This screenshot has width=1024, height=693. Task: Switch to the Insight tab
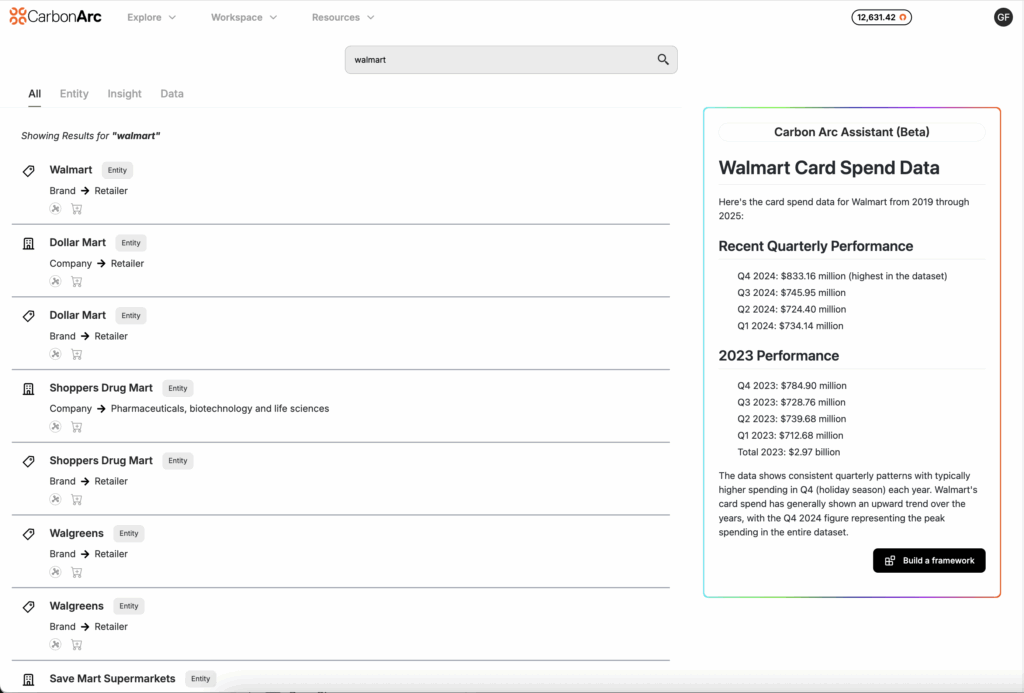[x=124, y=93]
